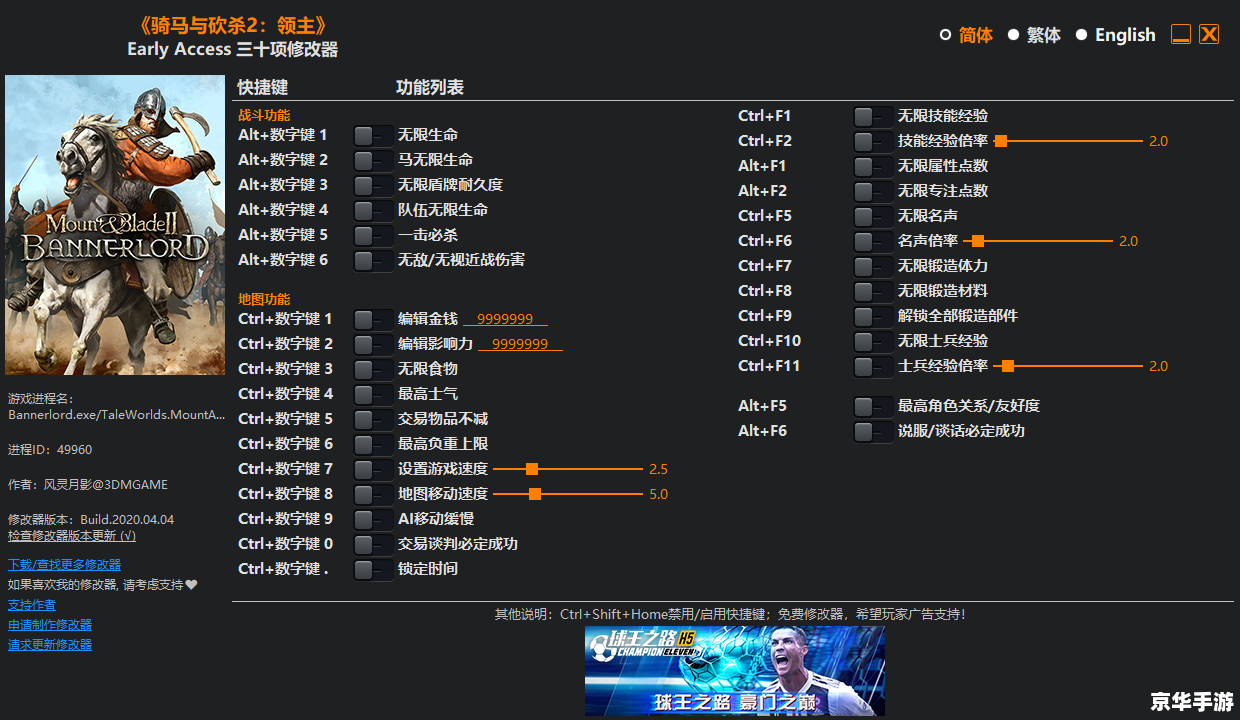Click the 士兵经验倍率 slider handle
This screenshot has width=1240, height=720.
point(1008,366)
